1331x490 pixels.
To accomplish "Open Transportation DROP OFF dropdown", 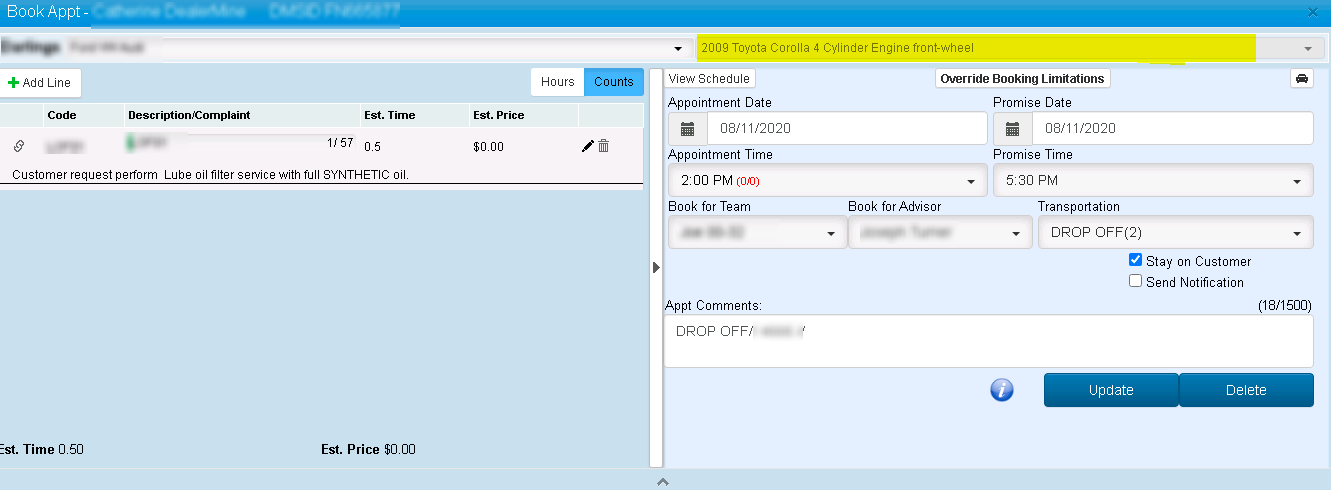I will point(1174,233).
